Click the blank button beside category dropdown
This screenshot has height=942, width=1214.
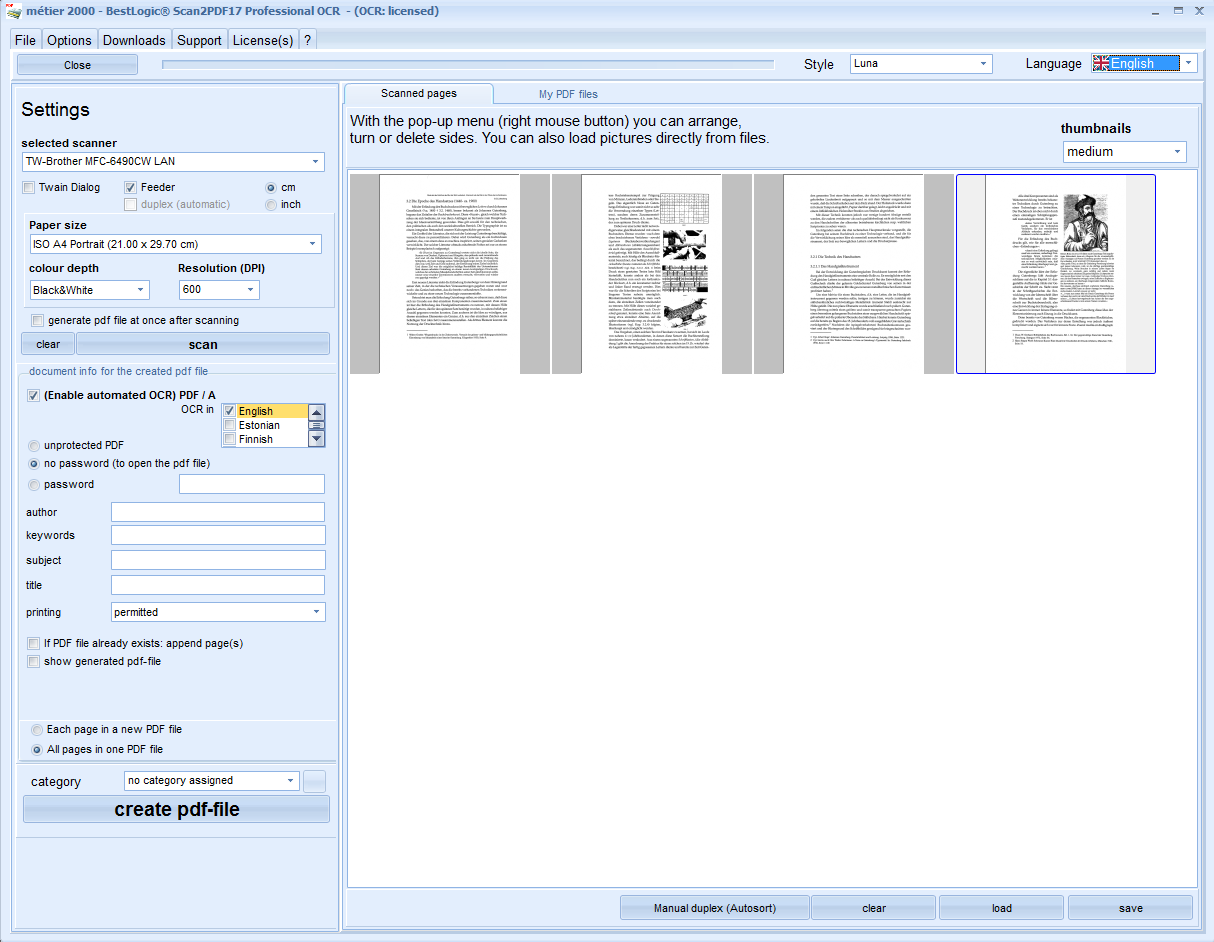[x=315, y=781]
